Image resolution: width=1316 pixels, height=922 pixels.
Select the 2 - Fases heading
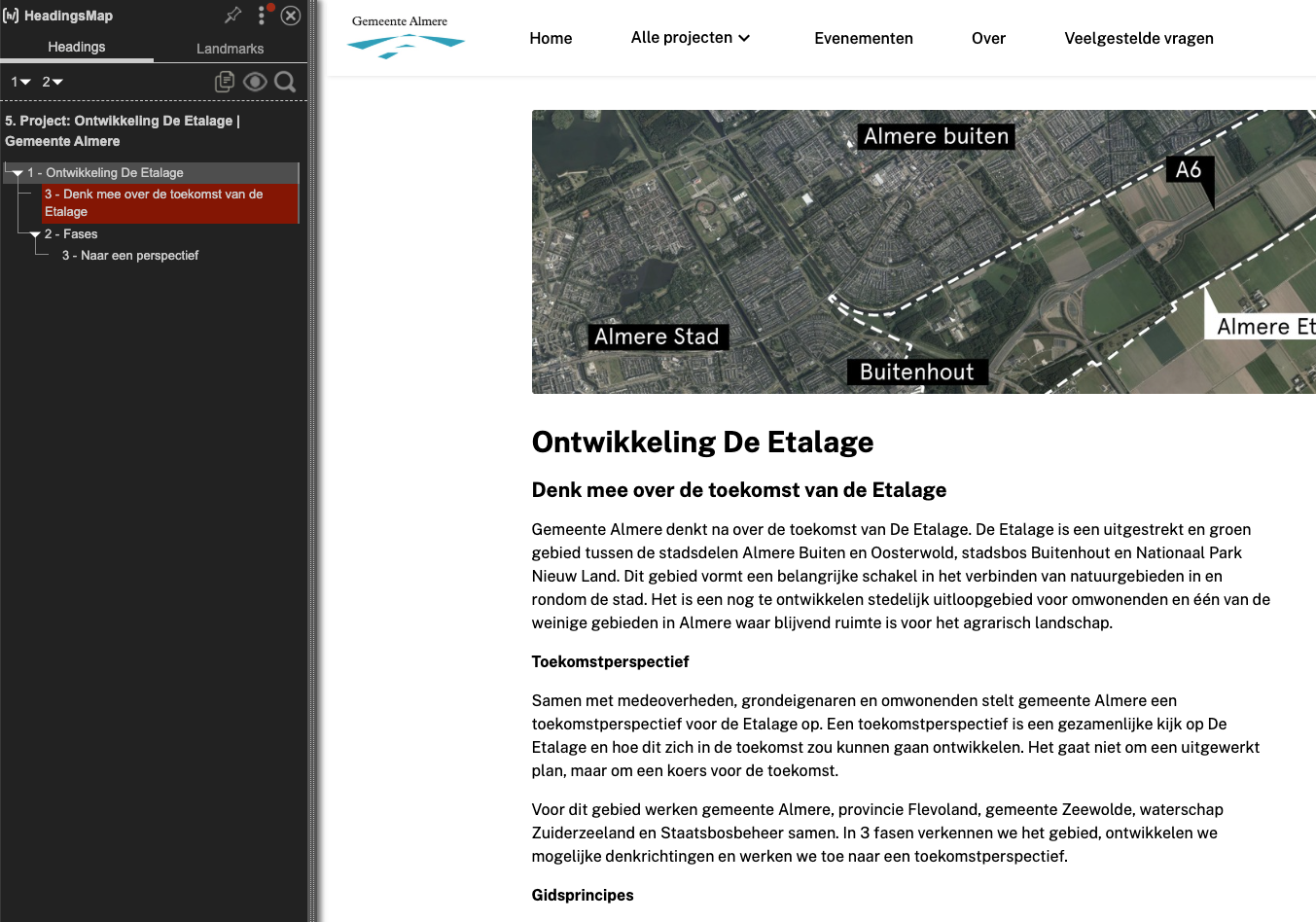point(71,234)
